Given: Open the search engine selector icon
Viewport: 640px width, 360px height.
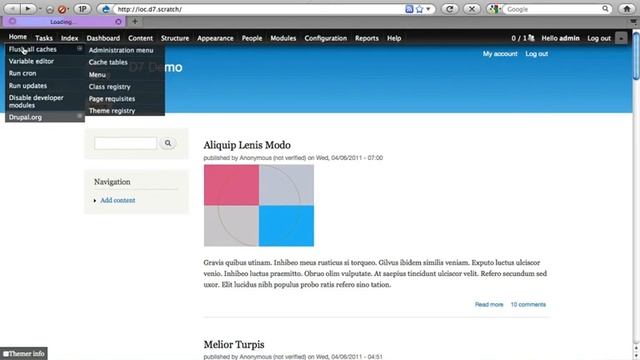Looking at the screenshot, I should click(x=494, y=9).
